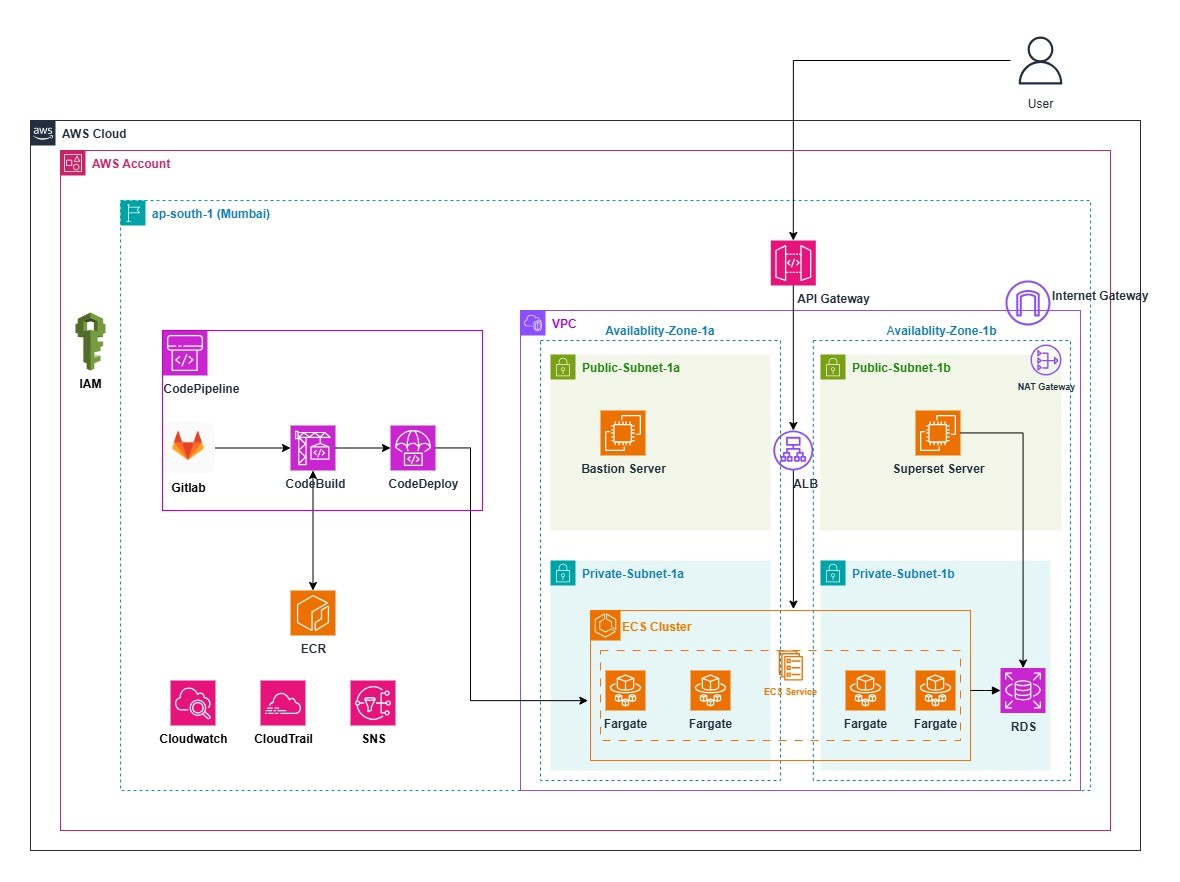
Task: Click the Superset Server icon
Action: [x=938, y=433]
